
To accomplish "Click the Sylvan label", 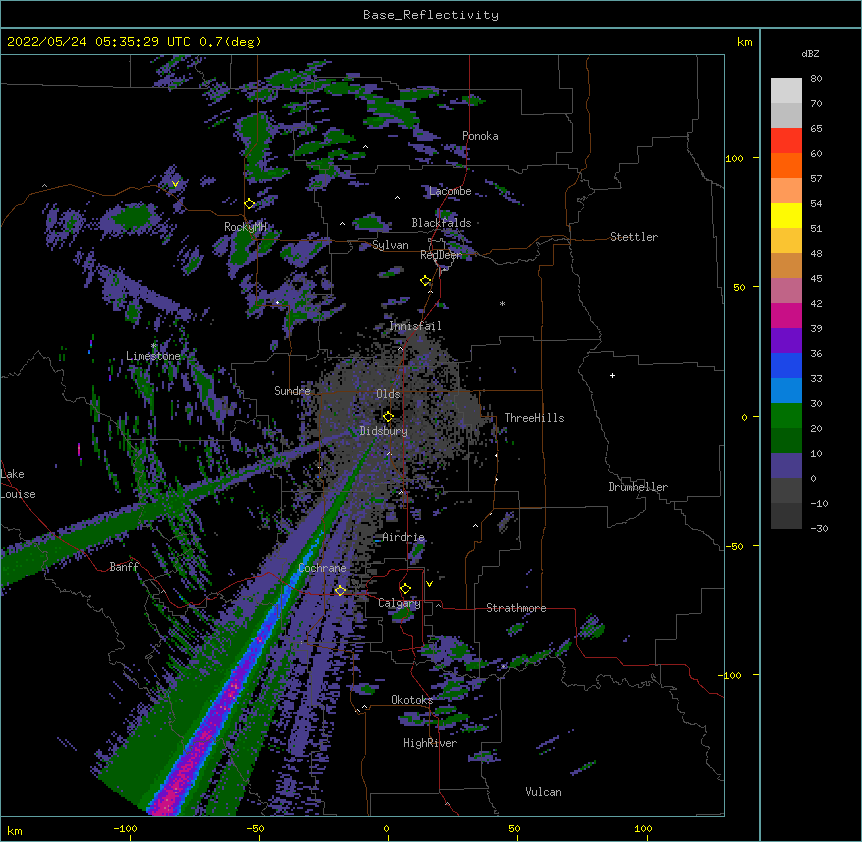I will pyautogui.click(x=390, y=245).
